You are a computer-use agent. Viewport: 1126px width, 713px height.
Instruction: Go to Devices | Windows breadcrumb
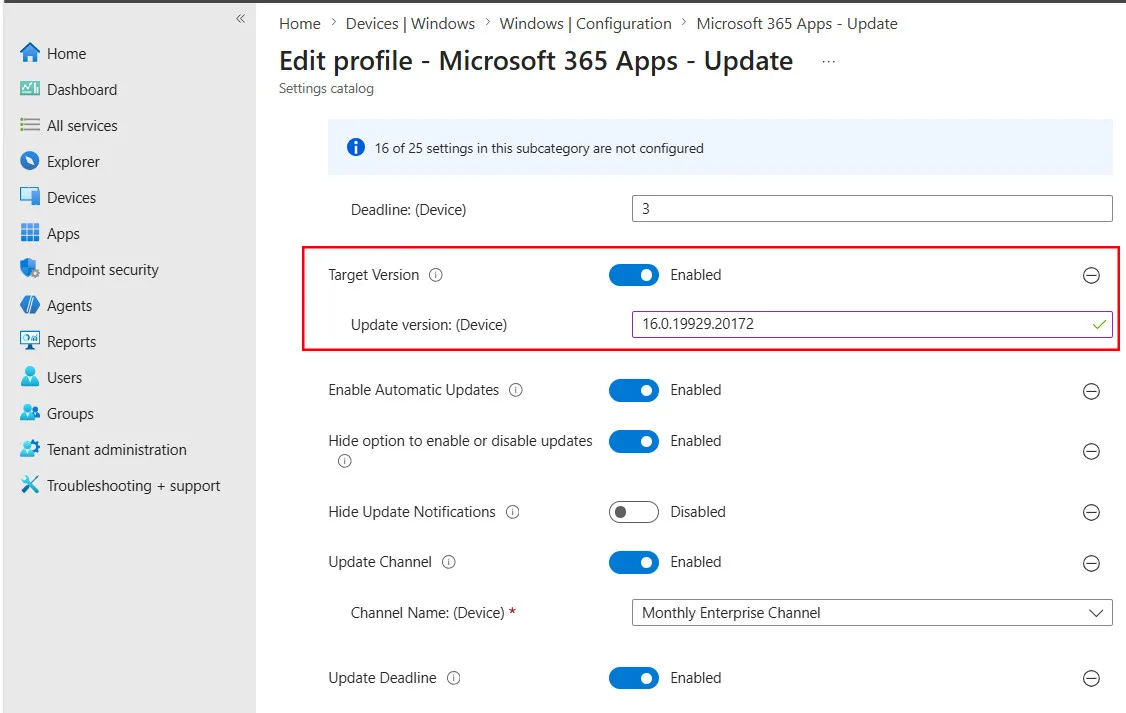tap(410, 24)
